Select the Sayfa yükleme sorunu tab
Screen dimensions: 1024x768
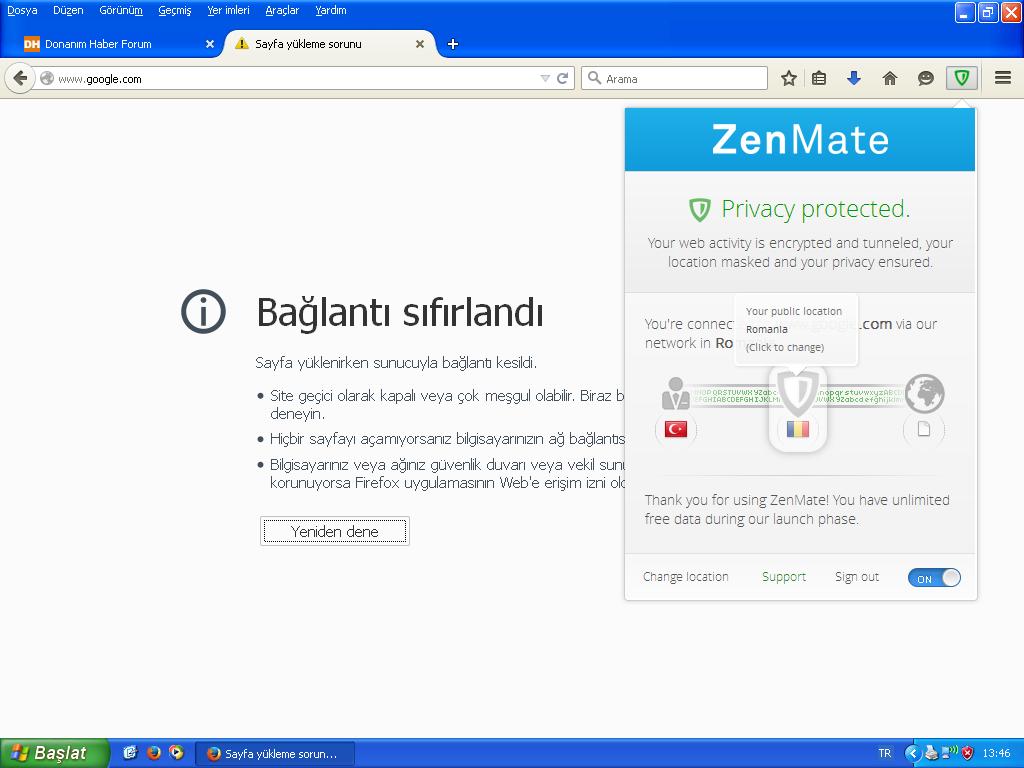[330, 44]
